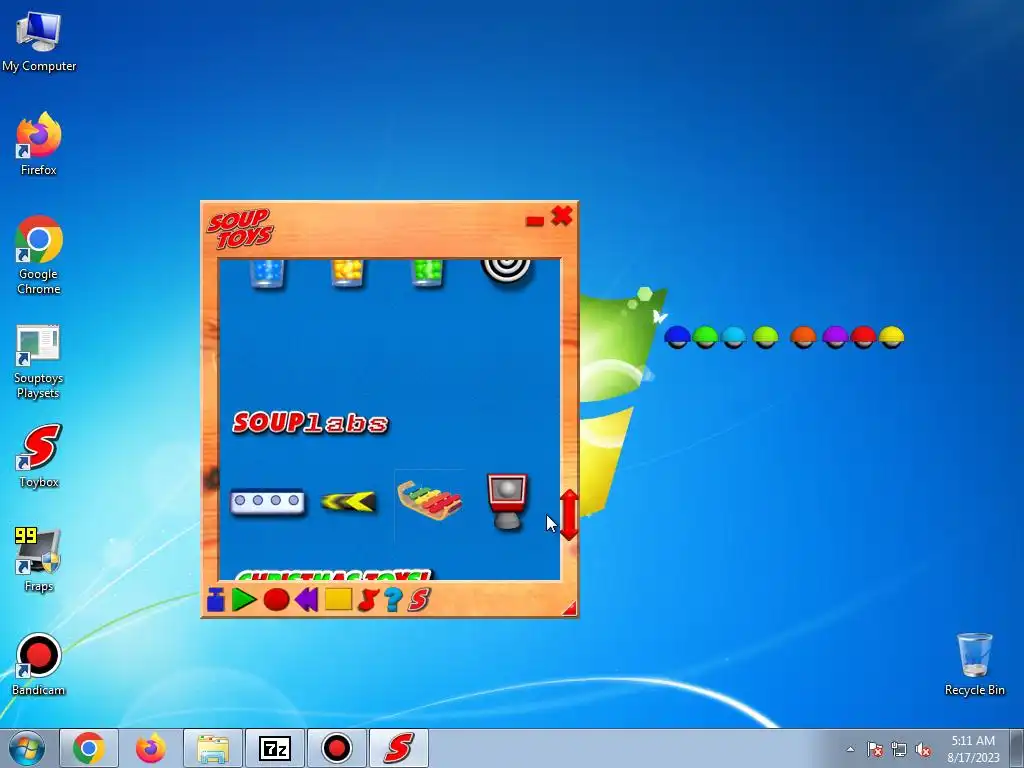Click Action Center flag tray icon
Image resolution: width=1024 pixels, height=768 pixels.
point(875,749)
